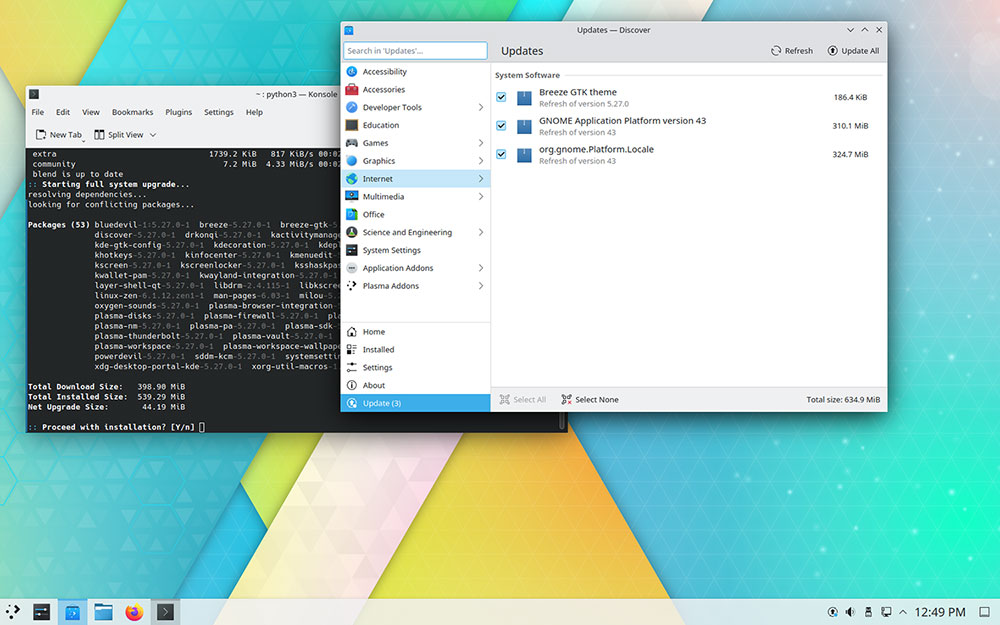The width and height of the screenshot is (1000, 625).
Task: Open the application launcher in taskbar
Action: click(13, 612)
